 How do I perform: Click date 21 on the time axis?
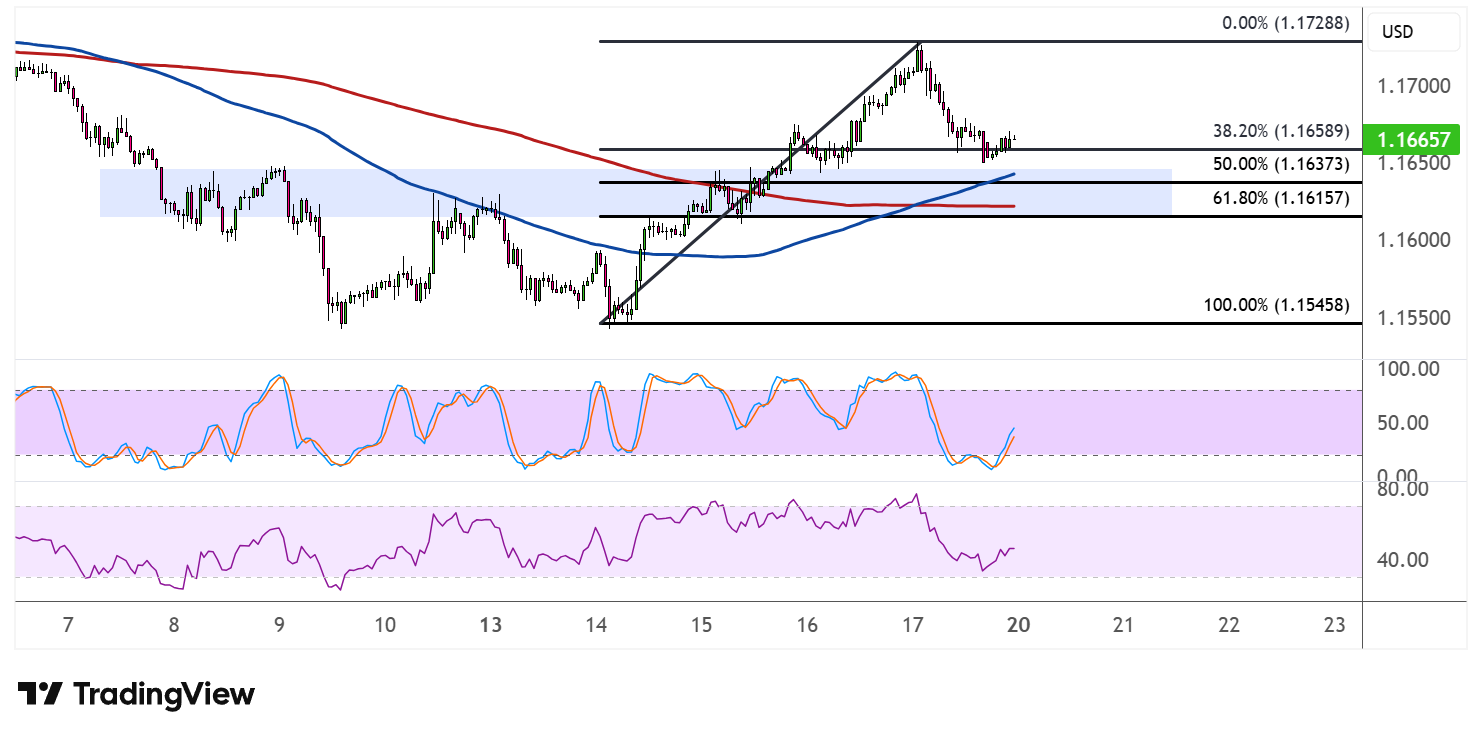pos(1123,626)
